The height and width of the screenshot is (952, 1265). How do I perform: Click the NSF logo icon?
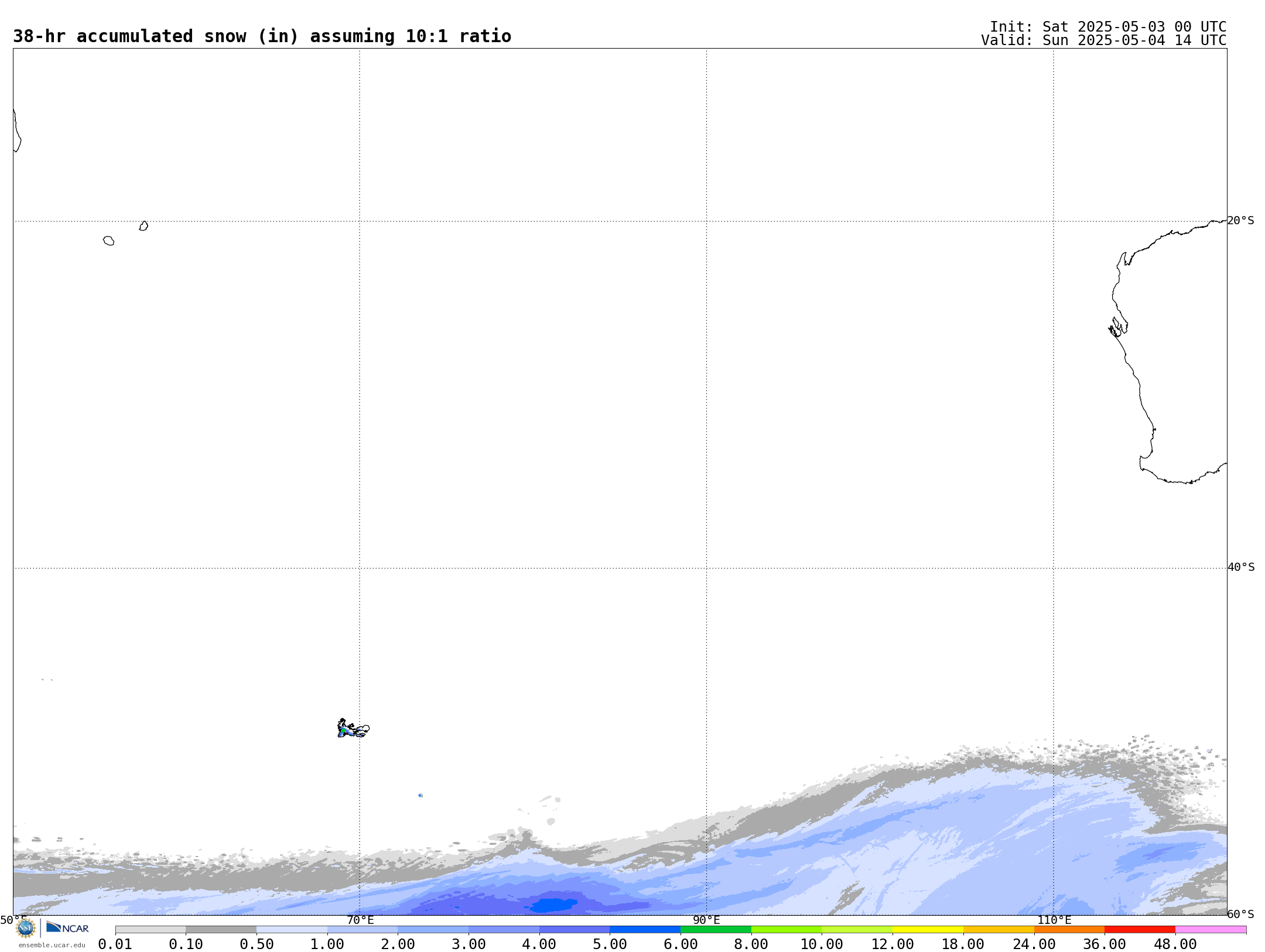coord(26,928)
